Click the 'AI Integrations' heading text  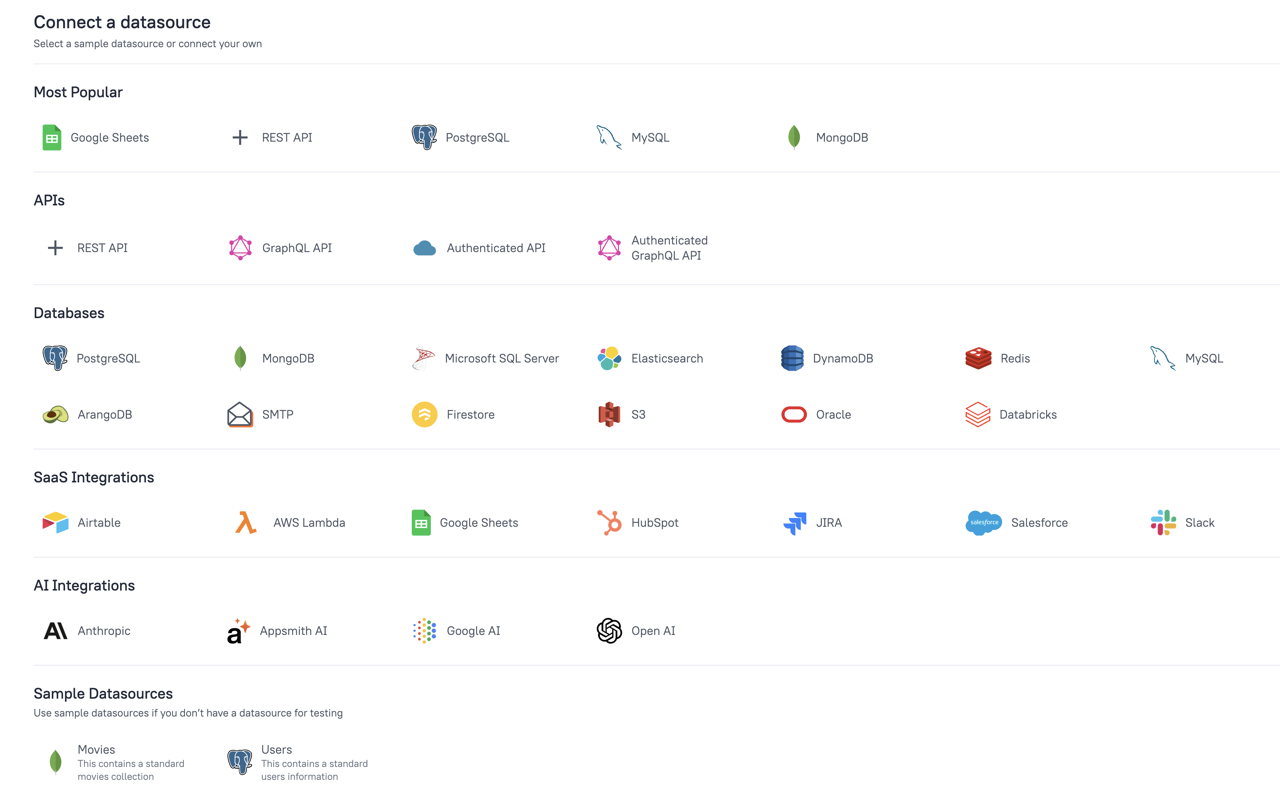point(84,586)
